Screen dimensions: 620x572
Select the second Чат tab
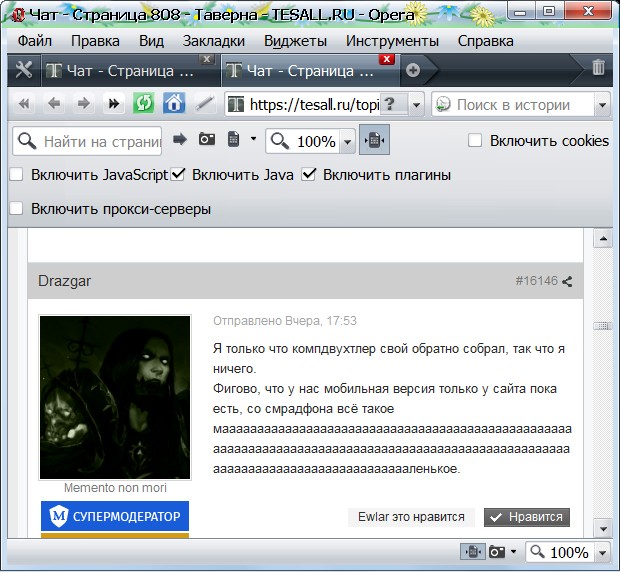[x=310, y=71]
